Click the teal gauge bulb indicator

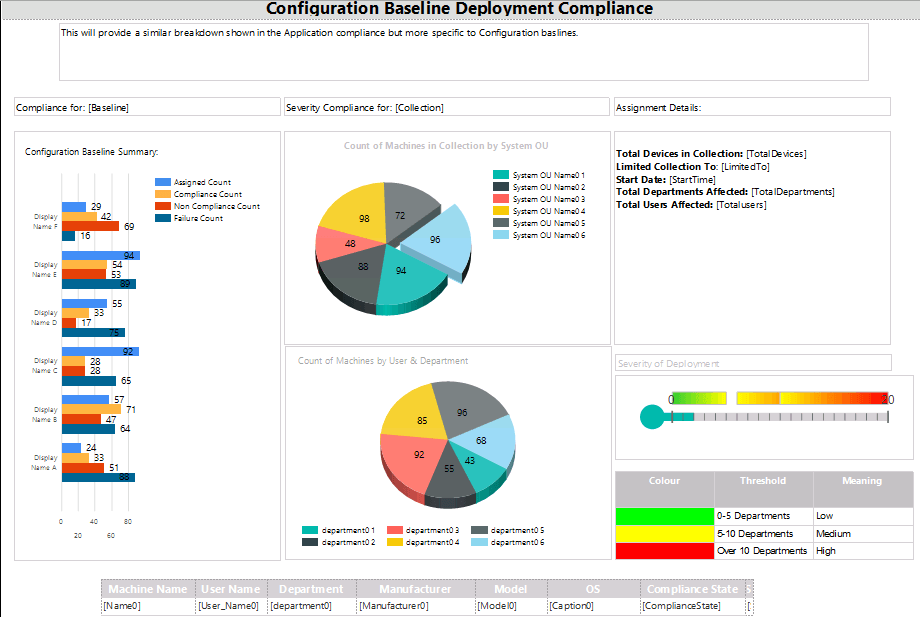click(652, 417)
